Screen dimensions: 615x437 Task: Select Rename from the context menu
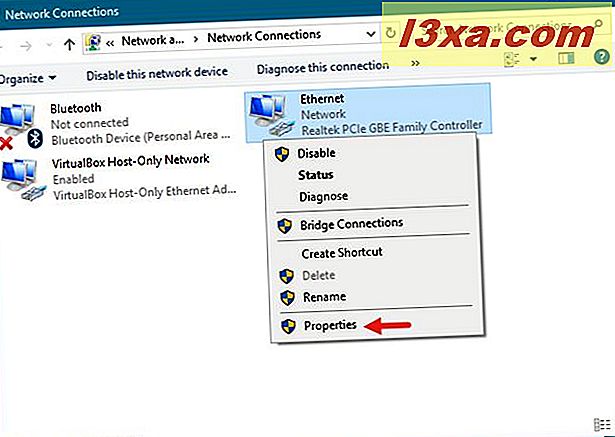click(324, 297)
